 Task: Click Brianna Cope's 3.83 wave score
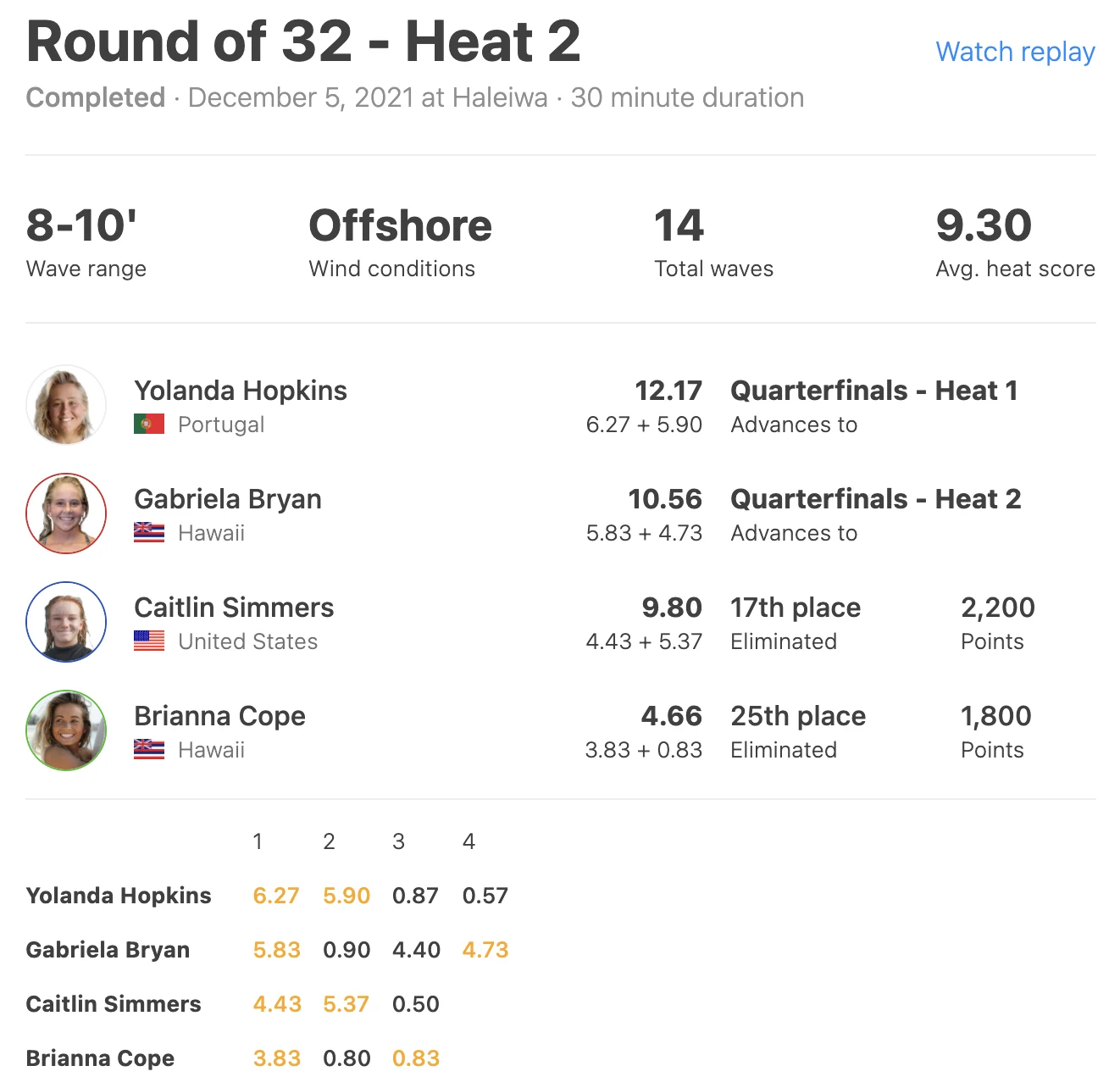coord(277,1058)
